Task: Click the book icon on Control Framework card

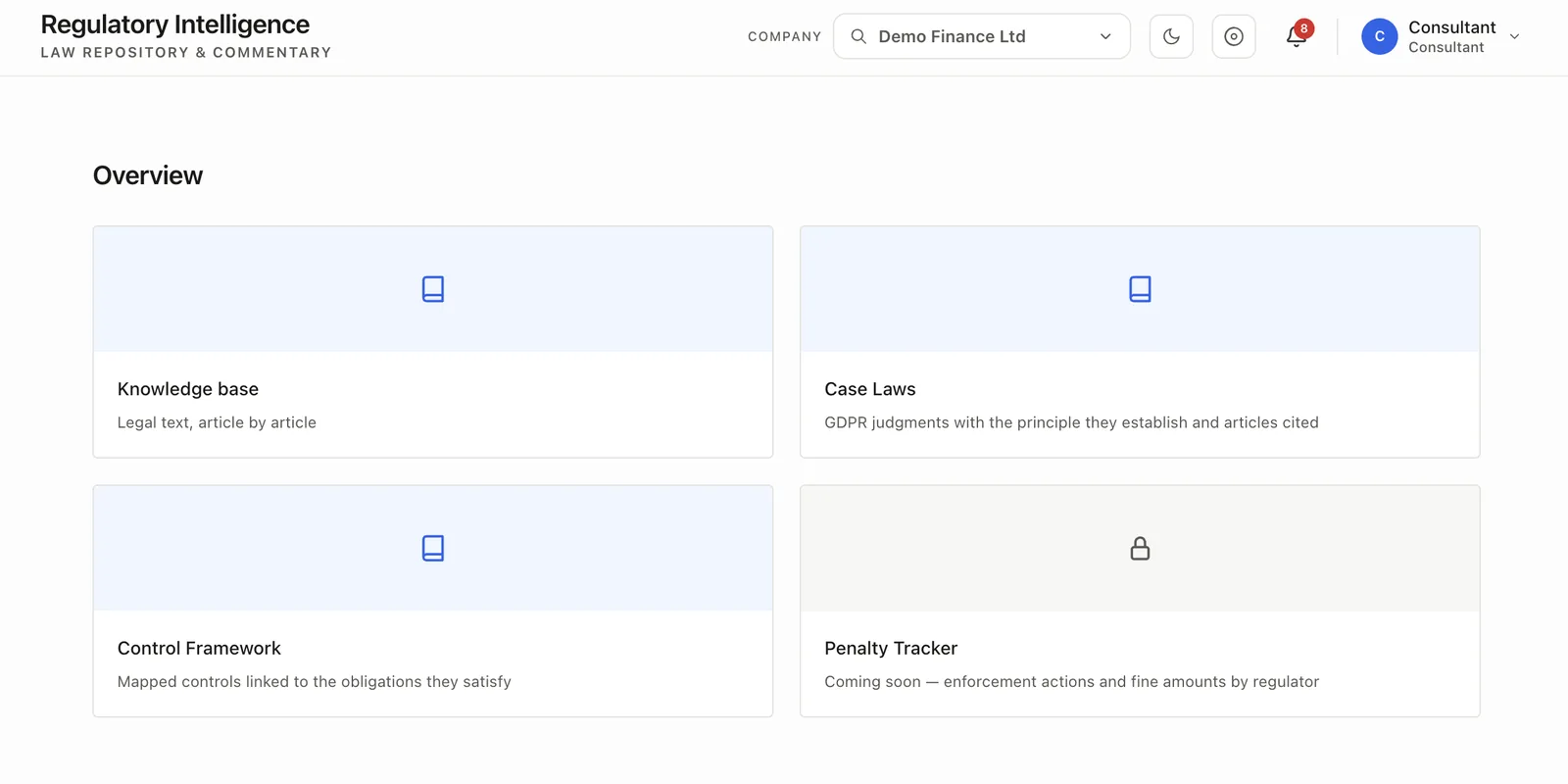Action: coord(433,548)
